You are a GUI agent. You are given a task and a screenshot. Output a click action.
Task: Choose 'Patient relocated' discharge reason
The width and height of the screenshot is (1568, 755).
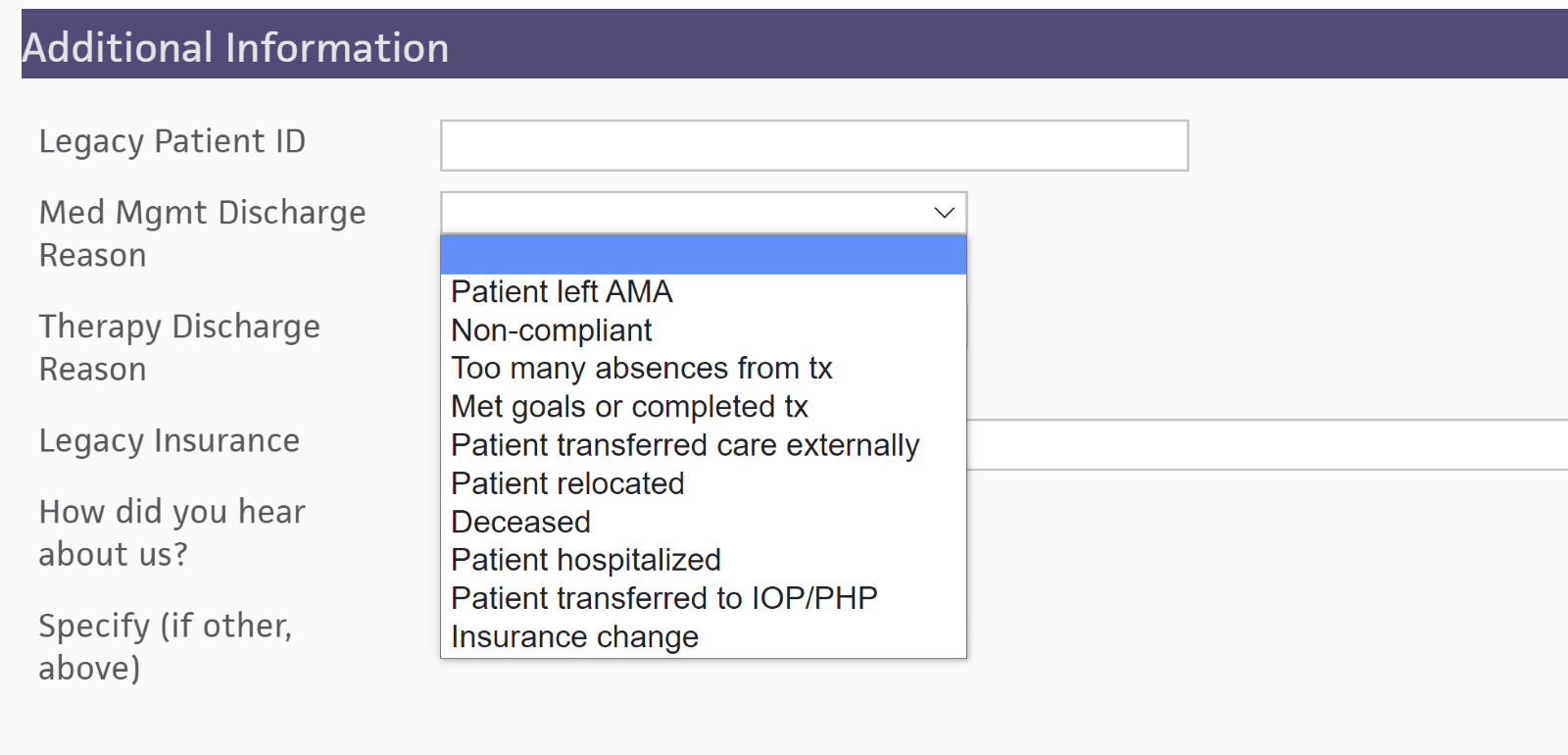tap(567, 483)
